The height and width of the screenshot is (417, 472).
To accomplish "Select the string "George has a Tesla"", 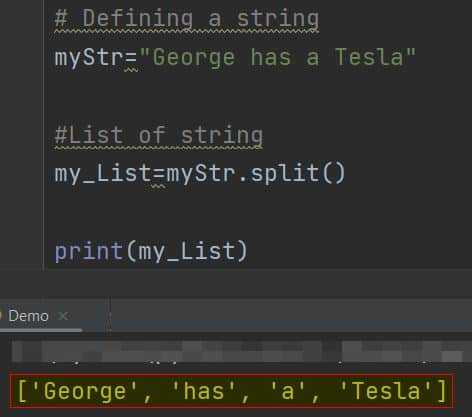I will (277, 57).
